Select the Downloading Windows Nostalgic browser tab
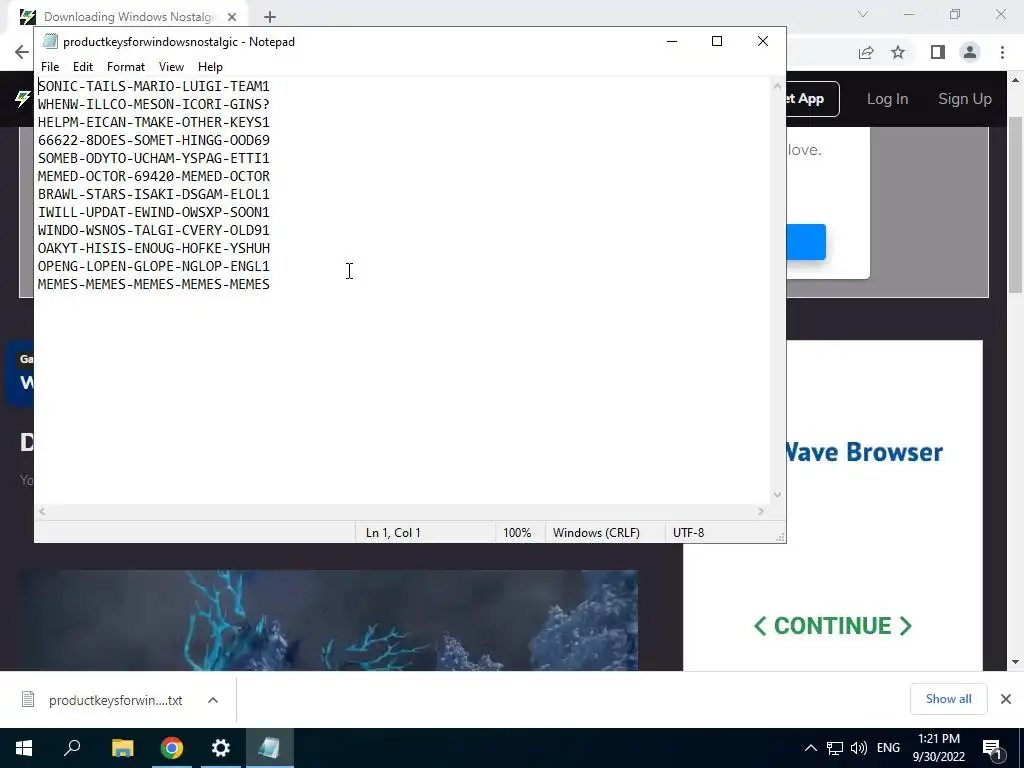This screenshot has width=1024, height=768. coord(129,16)
